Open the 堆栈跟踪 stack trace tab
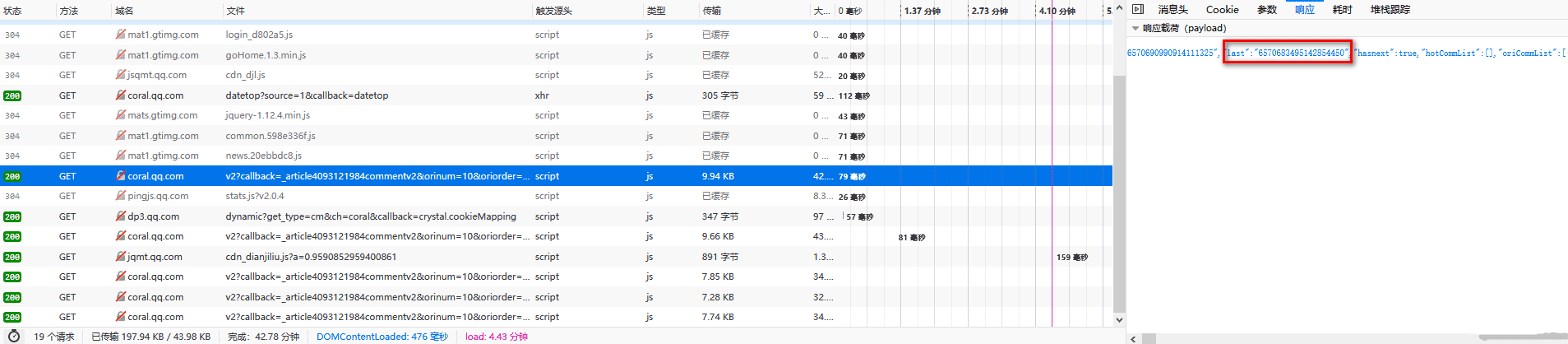 pos(1390,10)
